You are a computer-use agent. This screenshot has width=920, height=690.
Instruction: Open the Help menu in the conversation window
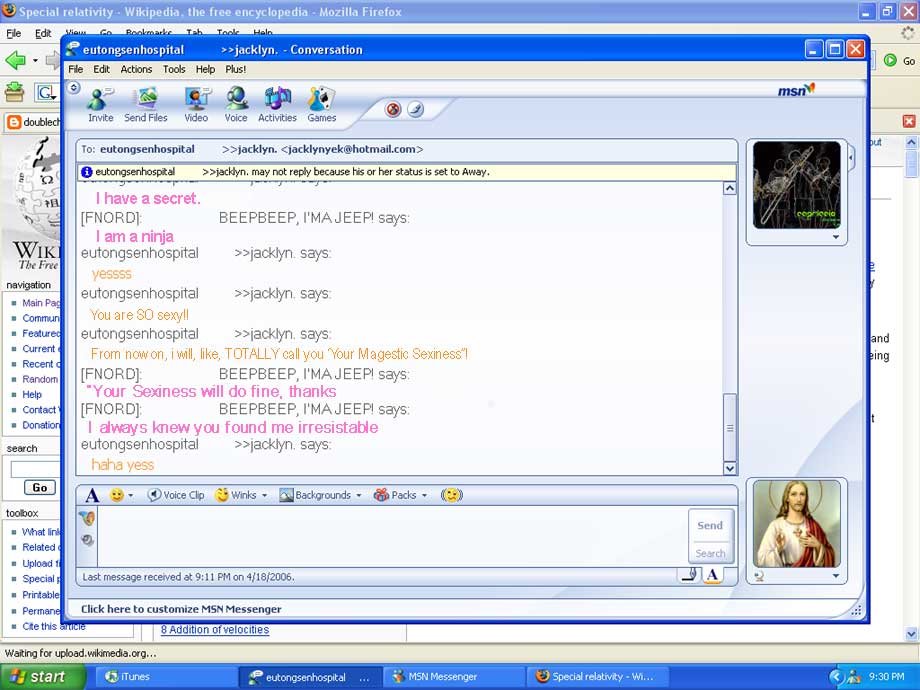coord(205,69)
